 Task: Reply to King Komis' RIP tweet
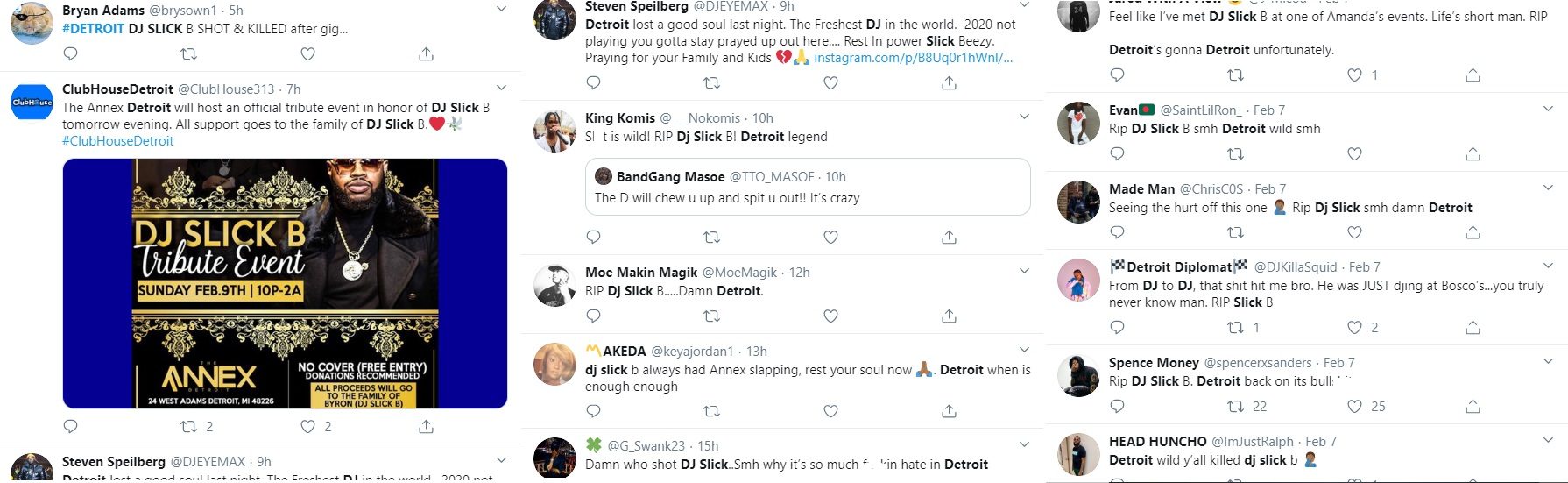pyautogui.click(x=593, y=238)
